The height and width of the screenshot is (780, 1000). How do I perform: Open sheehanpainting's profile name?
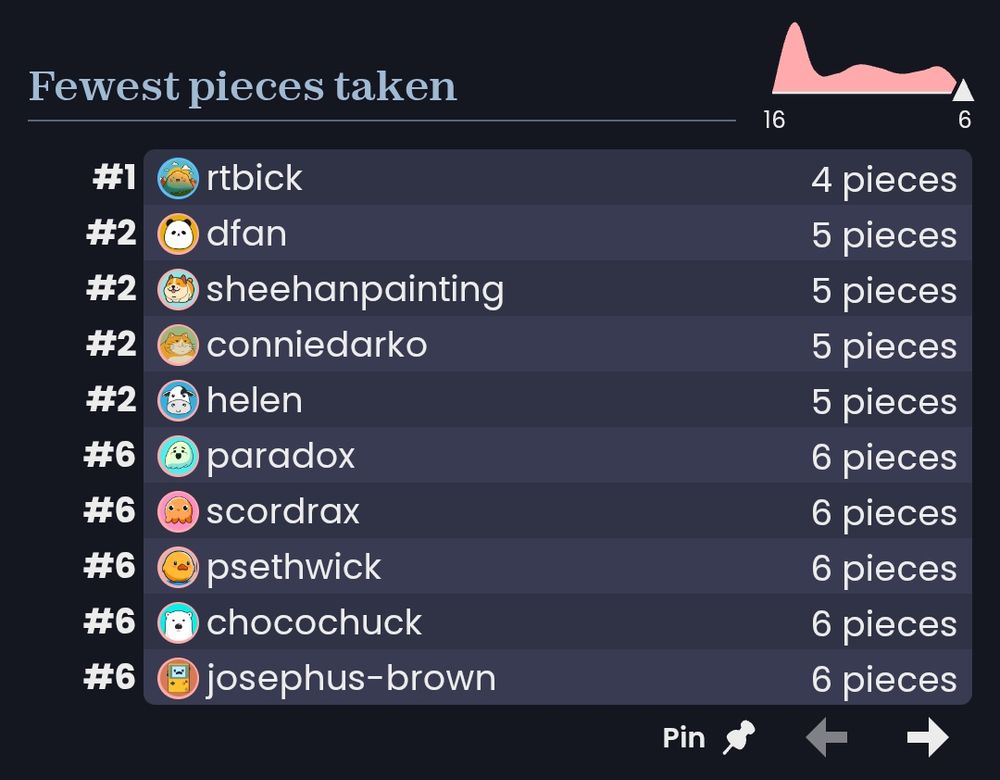tap(355, 290)
